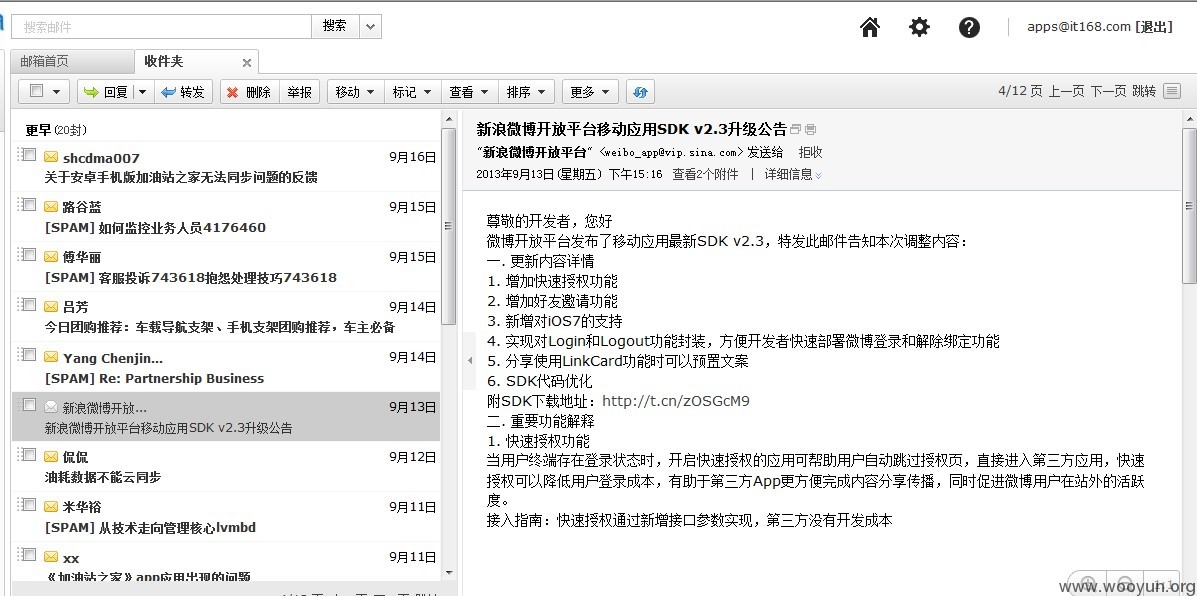The width and height of the screenshot is (1197, 596).
Task: Click envelope icon for 路谷蓝 email
Action: 51,207
